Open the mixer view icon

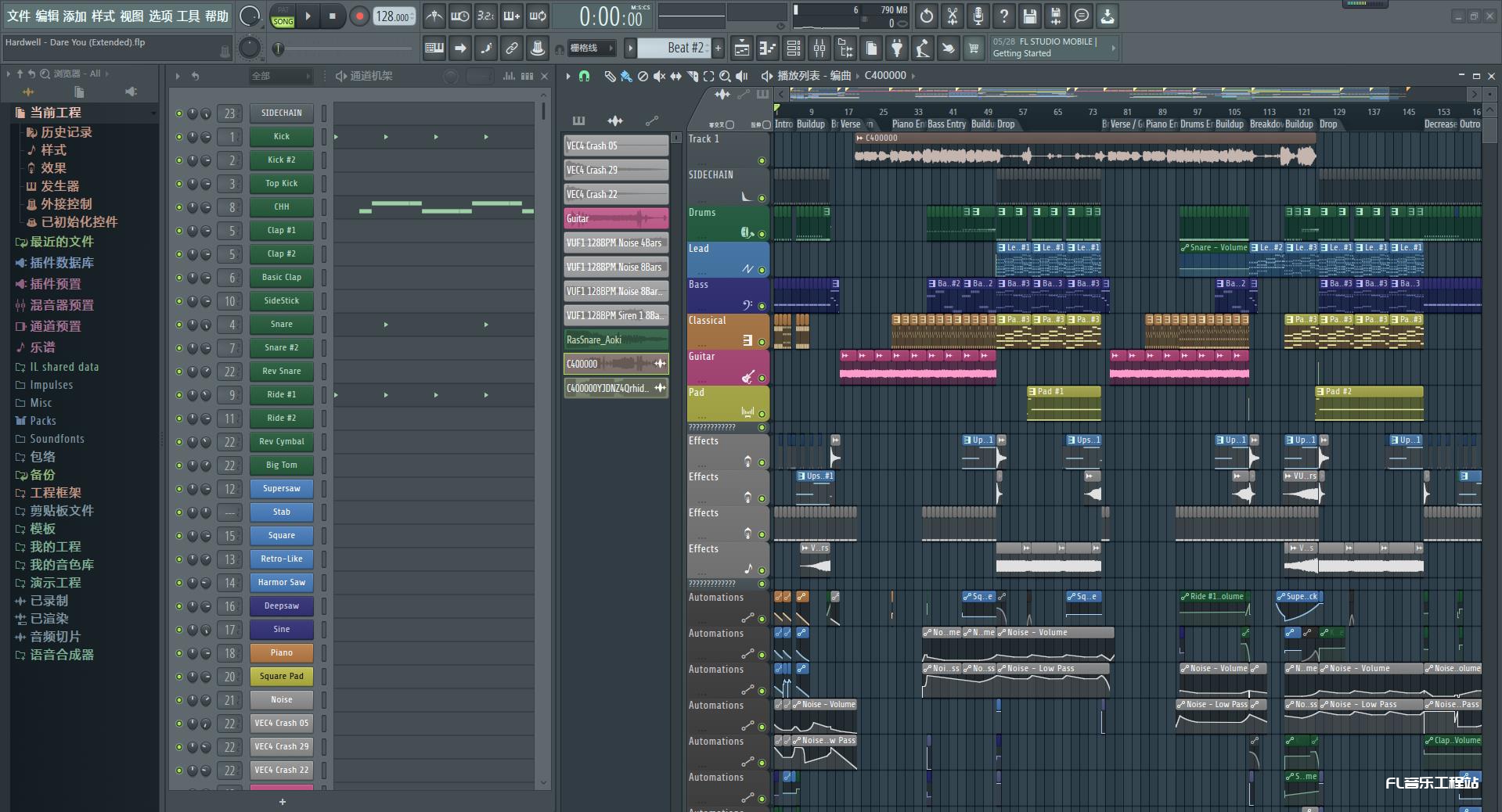click(x=819, y=49)
